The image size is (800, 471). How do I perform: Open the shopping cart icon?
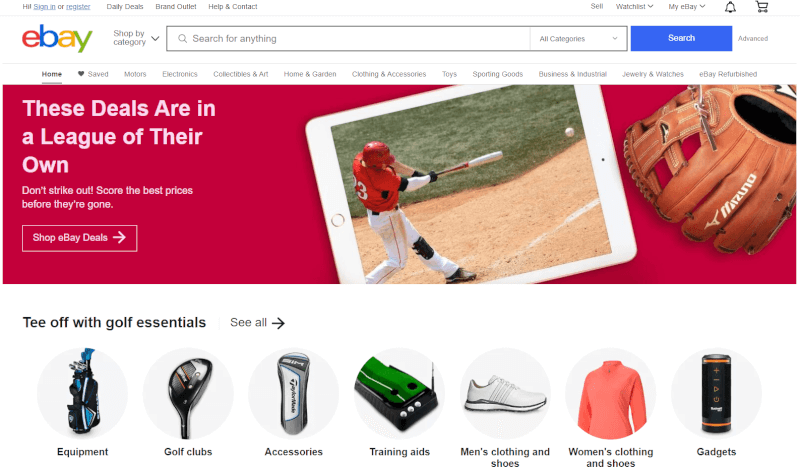[762, 7]
